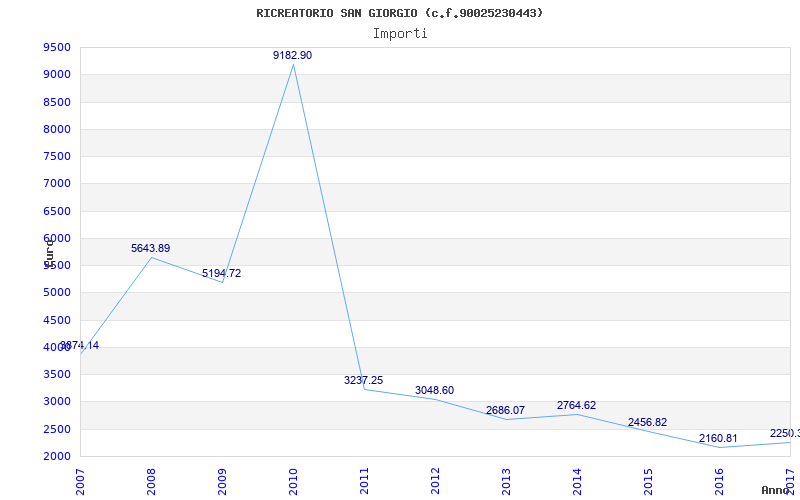Viewport: 800px width, 500px height.
Task: Click the 2017 data label at the right edge
Action: pos(785,434)
